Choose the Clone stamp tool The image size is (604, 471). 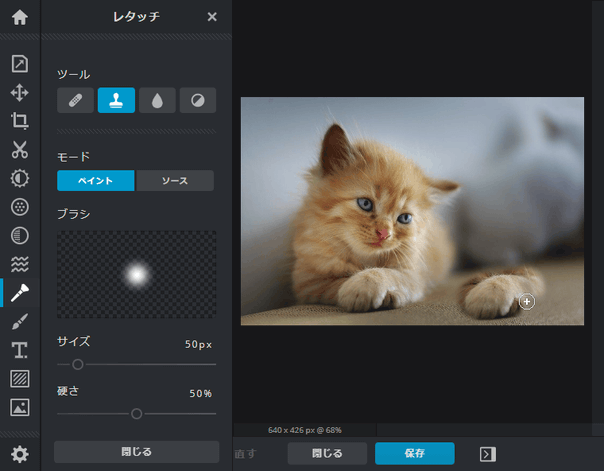(x=116, y=101)
